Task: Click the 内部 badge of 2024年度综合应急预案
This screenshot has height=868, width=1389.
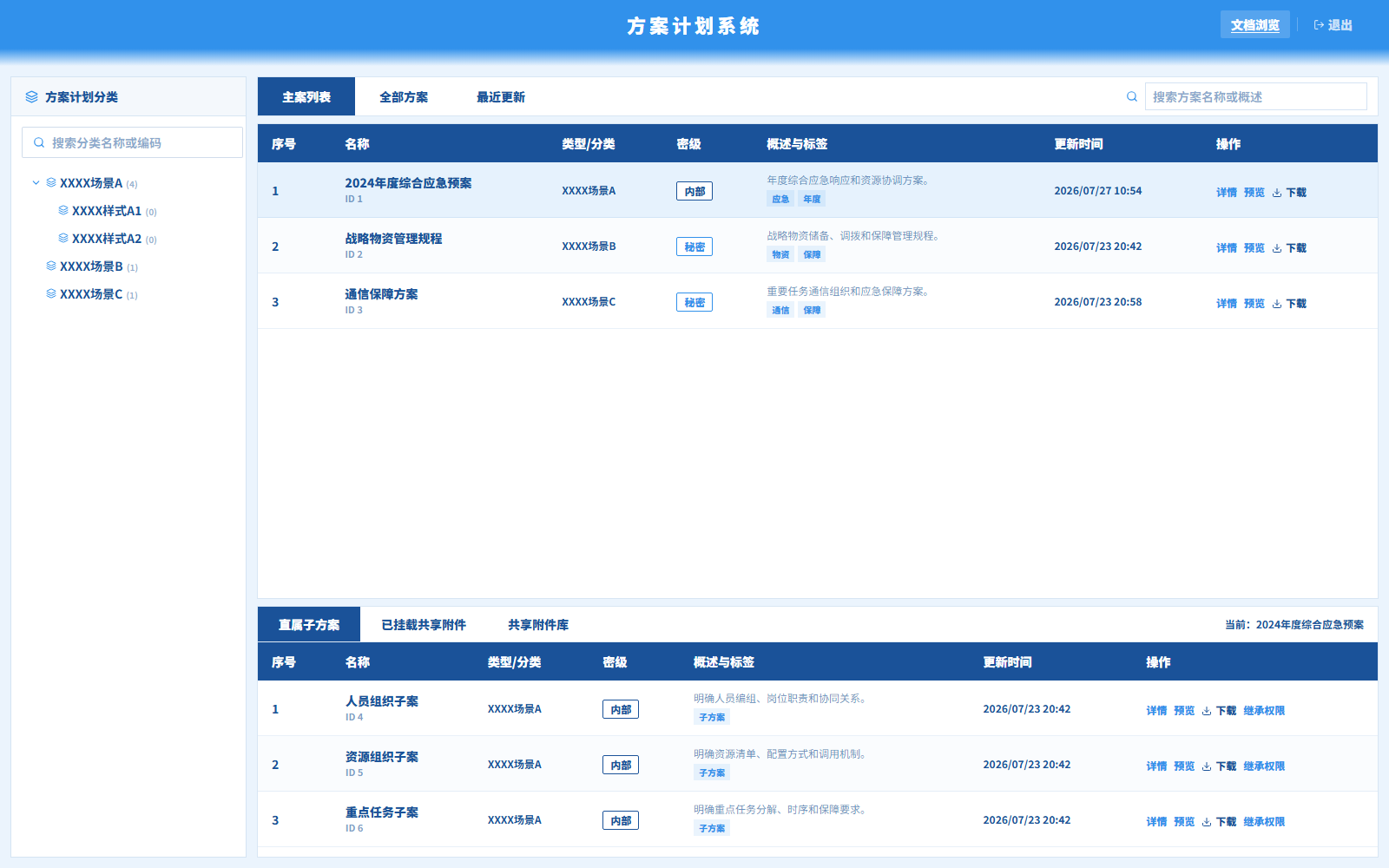Action: 694,191
